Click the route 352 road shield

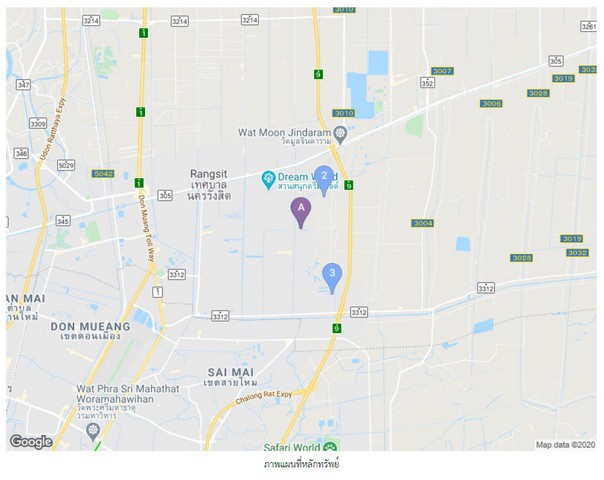click(x=427, y=82)
